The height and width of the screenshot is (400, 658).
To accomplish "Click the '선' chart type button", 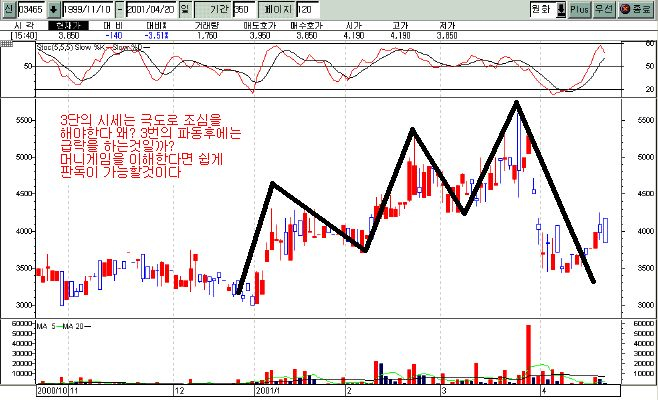I will (x=8, y=8).
